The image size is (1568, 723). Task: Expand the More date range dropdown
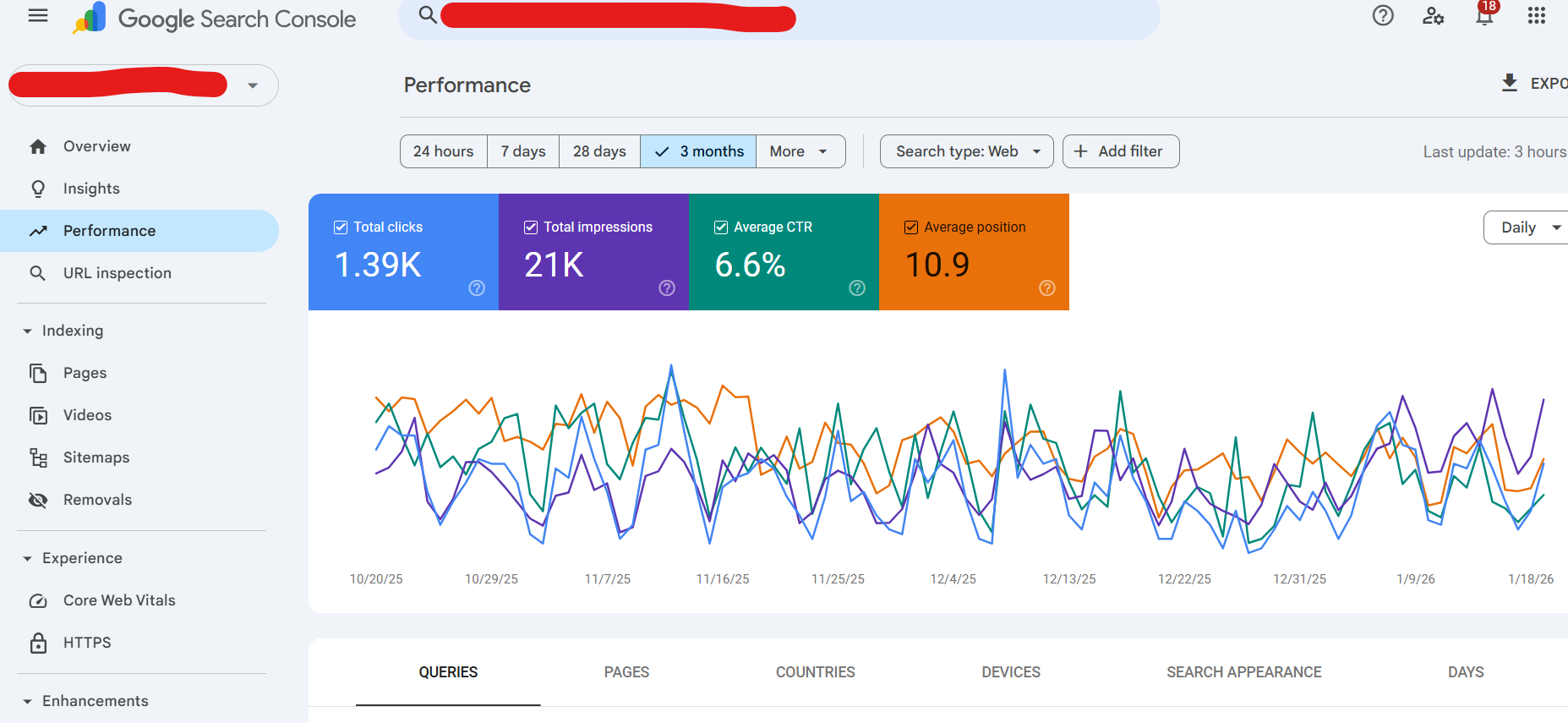tap(800, 151)
